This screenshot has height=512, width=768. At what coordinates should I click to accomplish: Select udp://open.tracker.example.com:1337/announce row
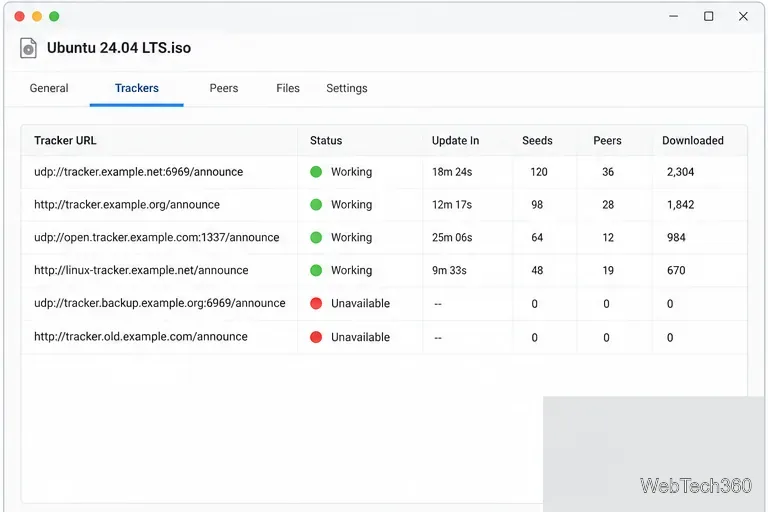point(384,238)
